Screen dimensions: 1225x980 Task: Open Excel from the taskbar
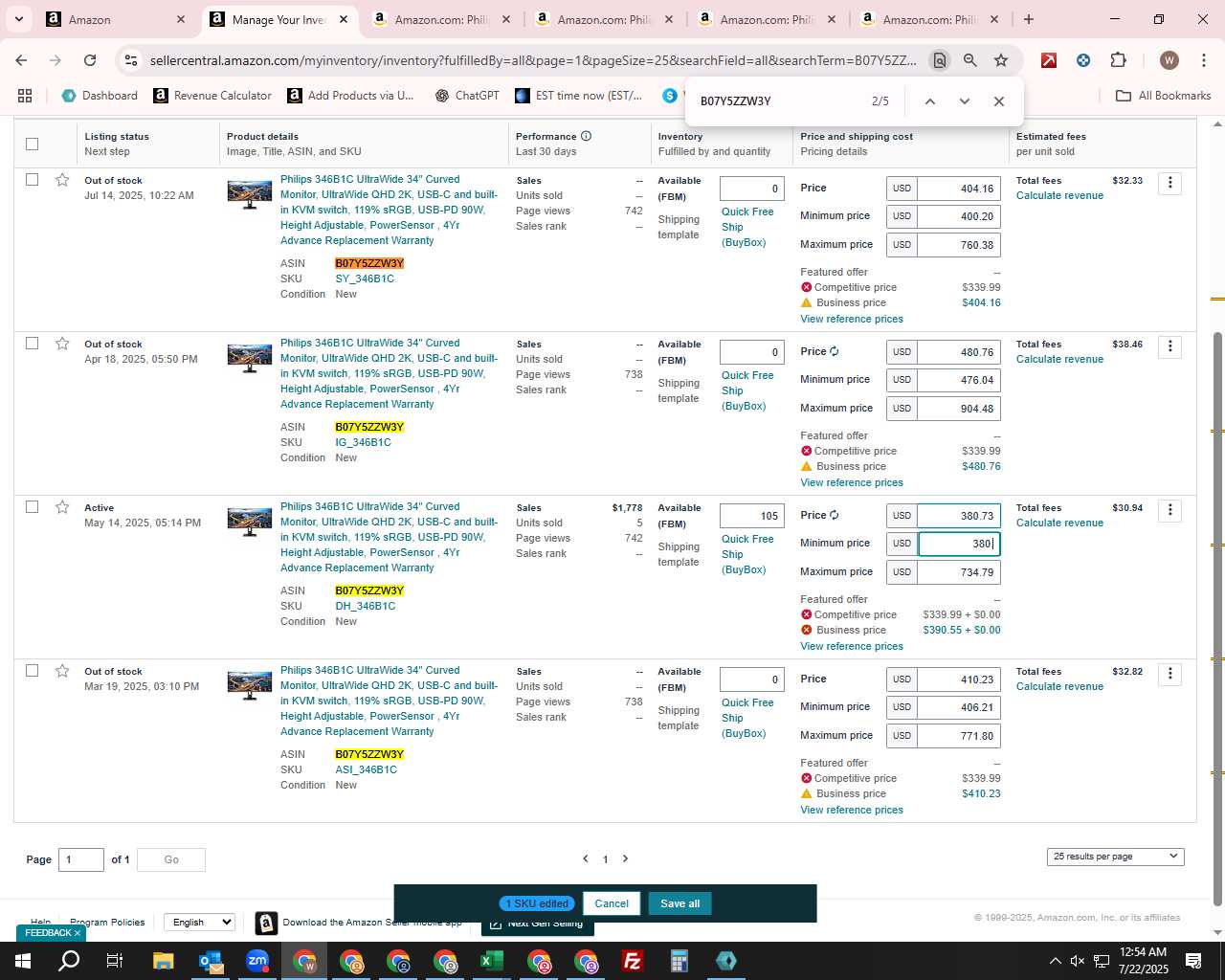[492, 961]
